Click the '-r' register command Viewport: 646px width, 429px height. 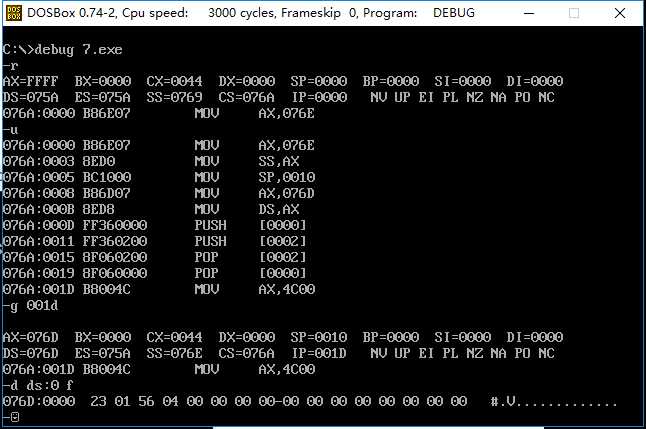(x=10, y=66)
